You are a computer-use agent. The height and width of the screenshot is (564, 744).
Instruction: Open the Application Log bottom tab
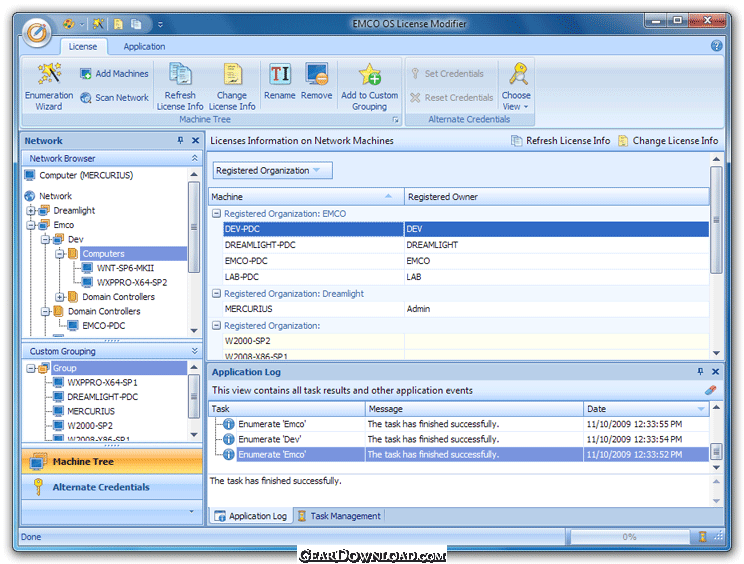point(251,516)
